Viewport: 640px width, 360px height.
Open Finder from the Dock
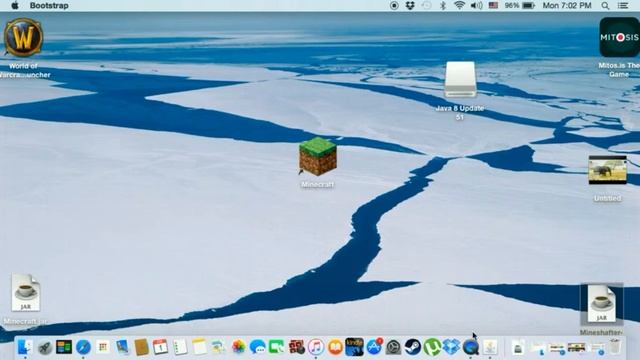pyautogui.click(x=25, y=347)
